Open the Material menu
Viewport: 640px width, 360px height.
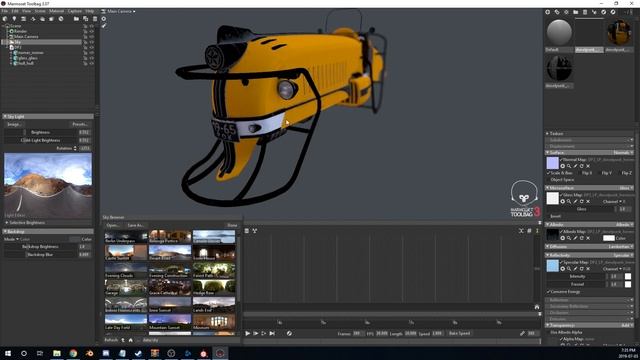[57, 11]
